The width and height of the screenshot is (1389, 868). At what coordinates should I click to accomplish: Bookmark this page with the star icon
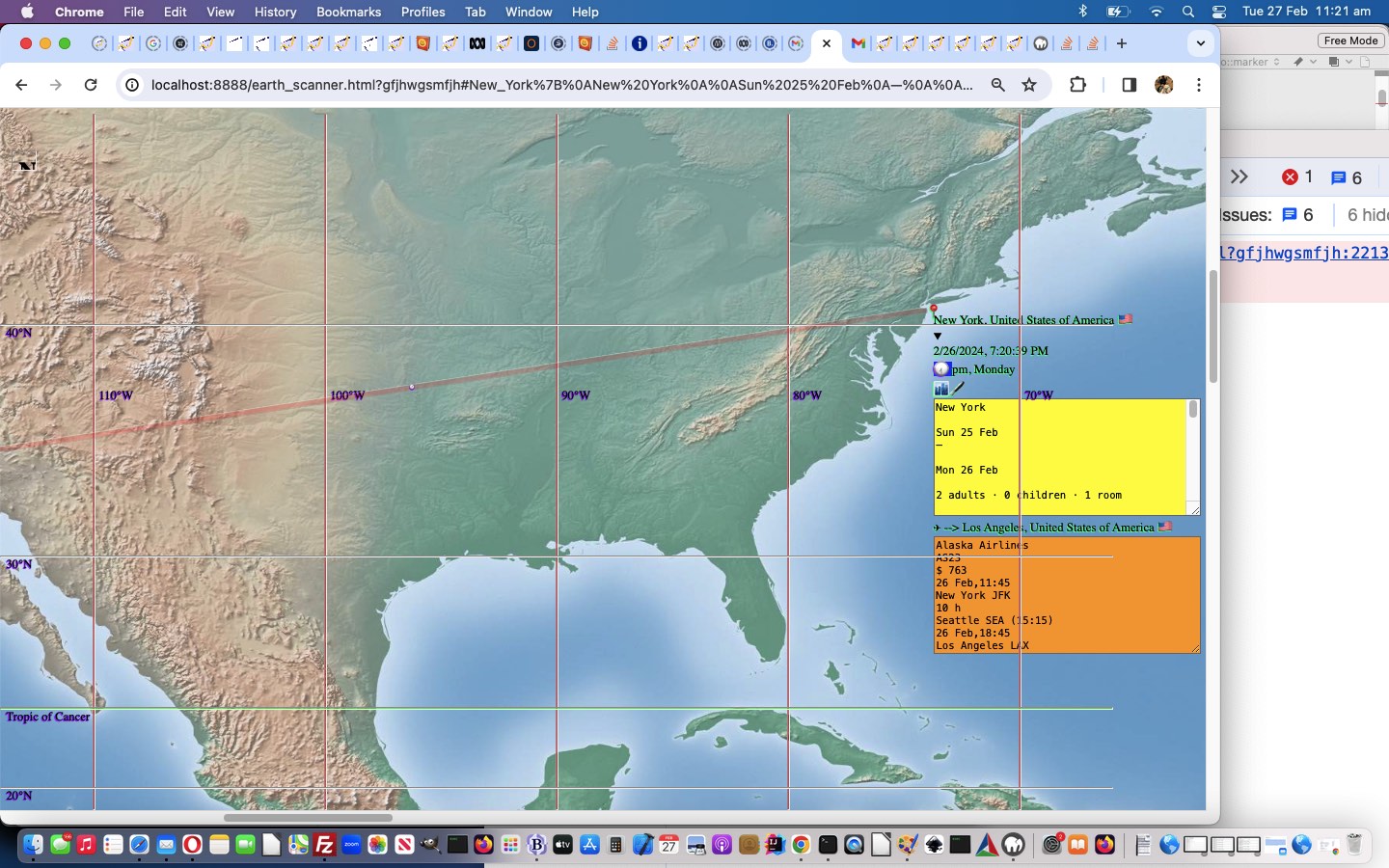point(1029,85)
